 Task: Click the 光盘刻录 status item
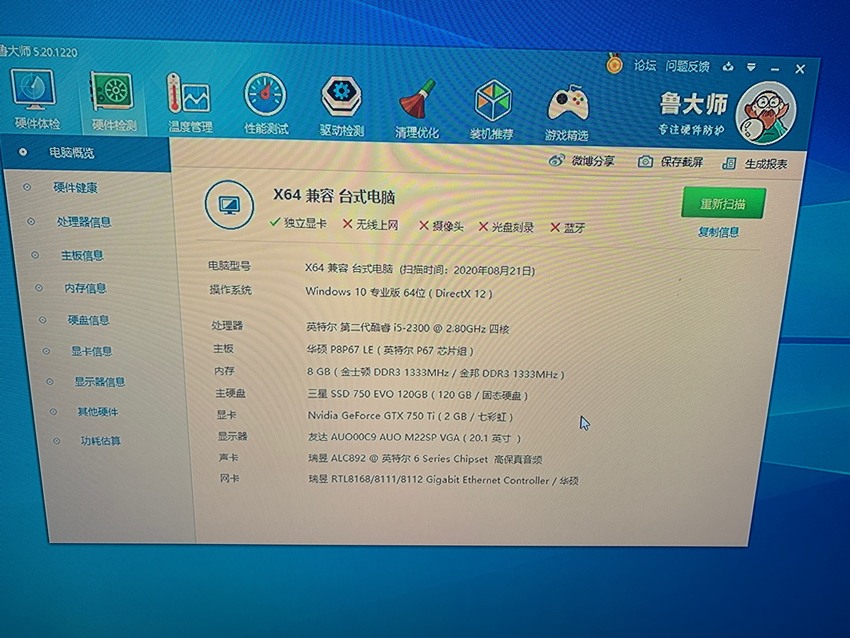pyautogui.click(x=506, y=227)
